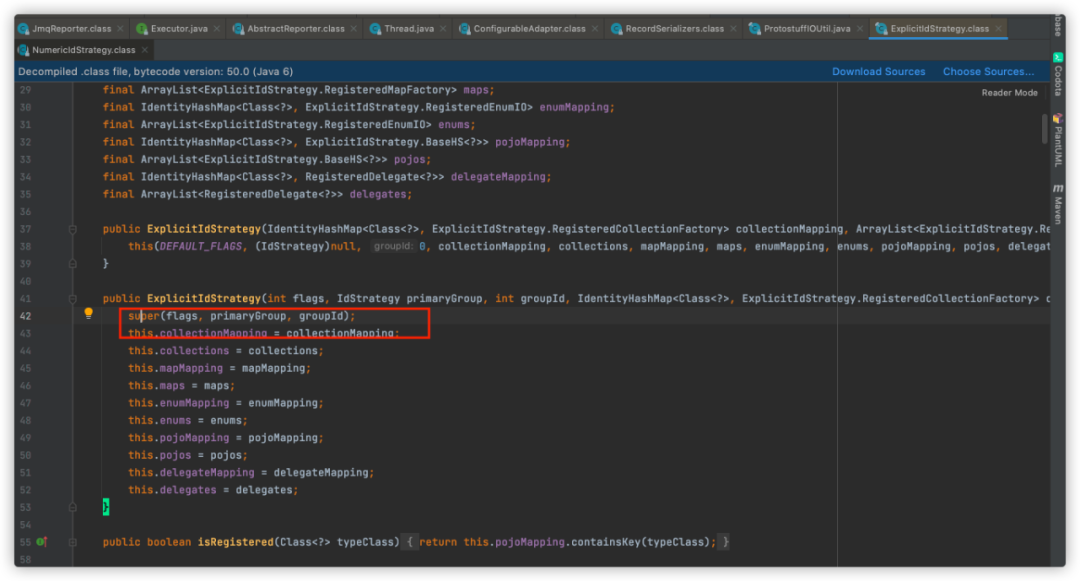
Task: Open the Maven tool window
Action: (x=1058, y=204)
